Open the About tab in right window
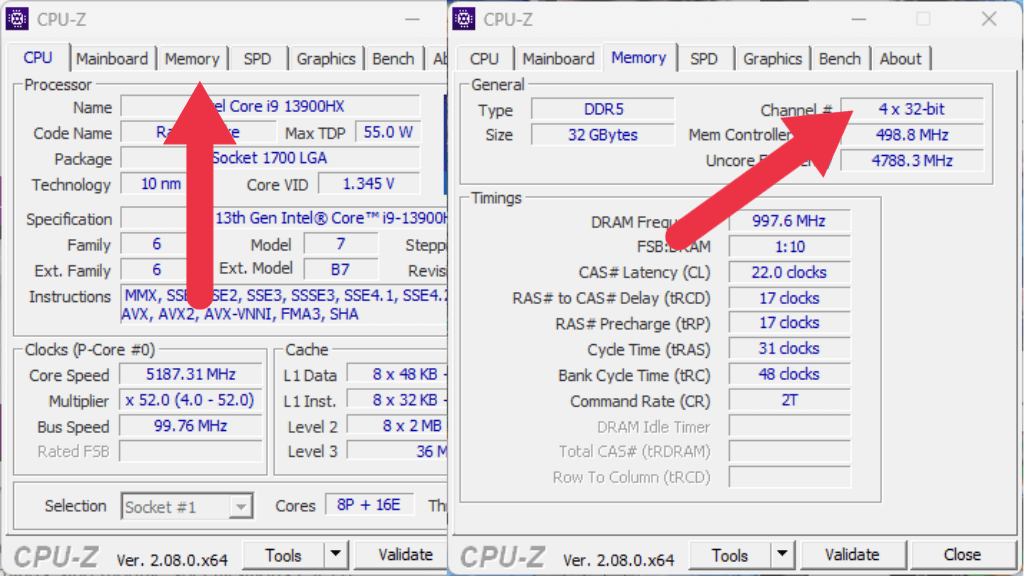The height and width of the screenshot is (576, 1024). pos(900,58)
